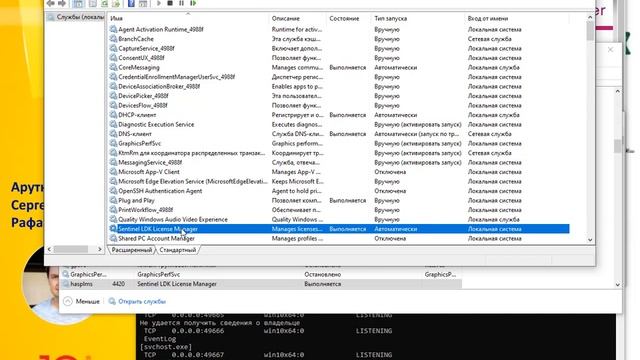The image size is (640, 360).
Task: Select the ConsentUX_4988f service
Action: coord(339,58)
